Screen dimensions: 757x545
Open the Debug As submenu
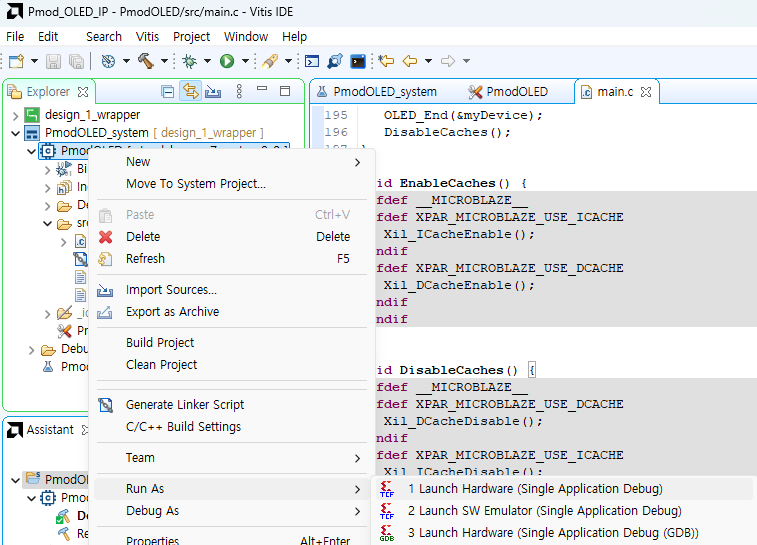pos(232,511)
